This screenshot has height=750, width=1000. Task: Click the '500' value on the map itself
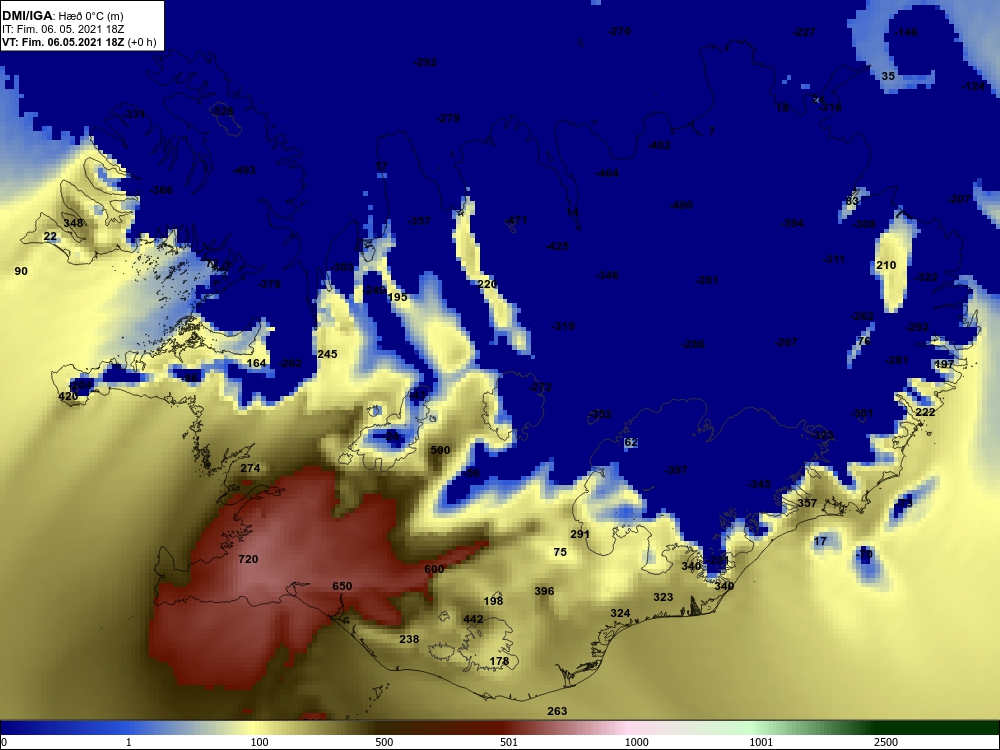[x=440, y=450]
